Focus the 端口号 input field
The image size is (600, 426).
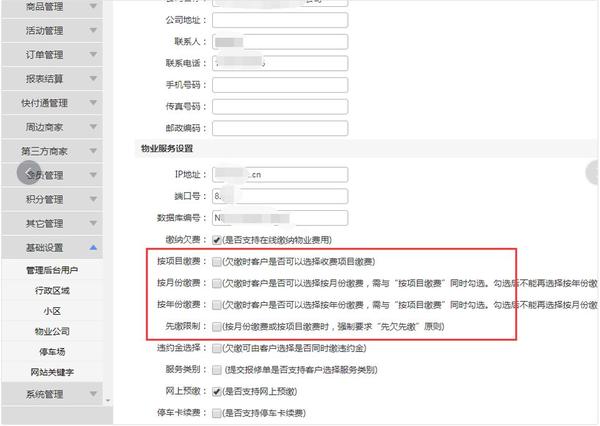[x=280, y=196]
